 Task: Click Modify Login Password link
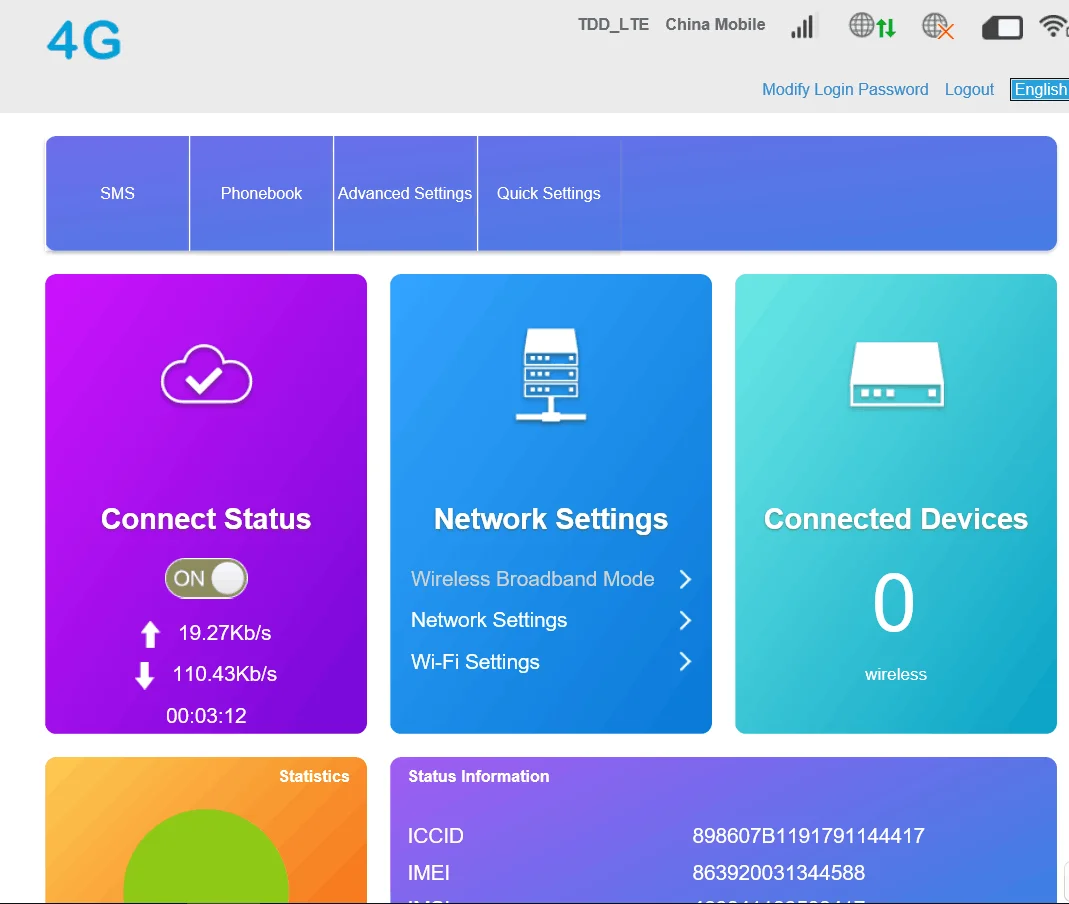tap(845, 89)
